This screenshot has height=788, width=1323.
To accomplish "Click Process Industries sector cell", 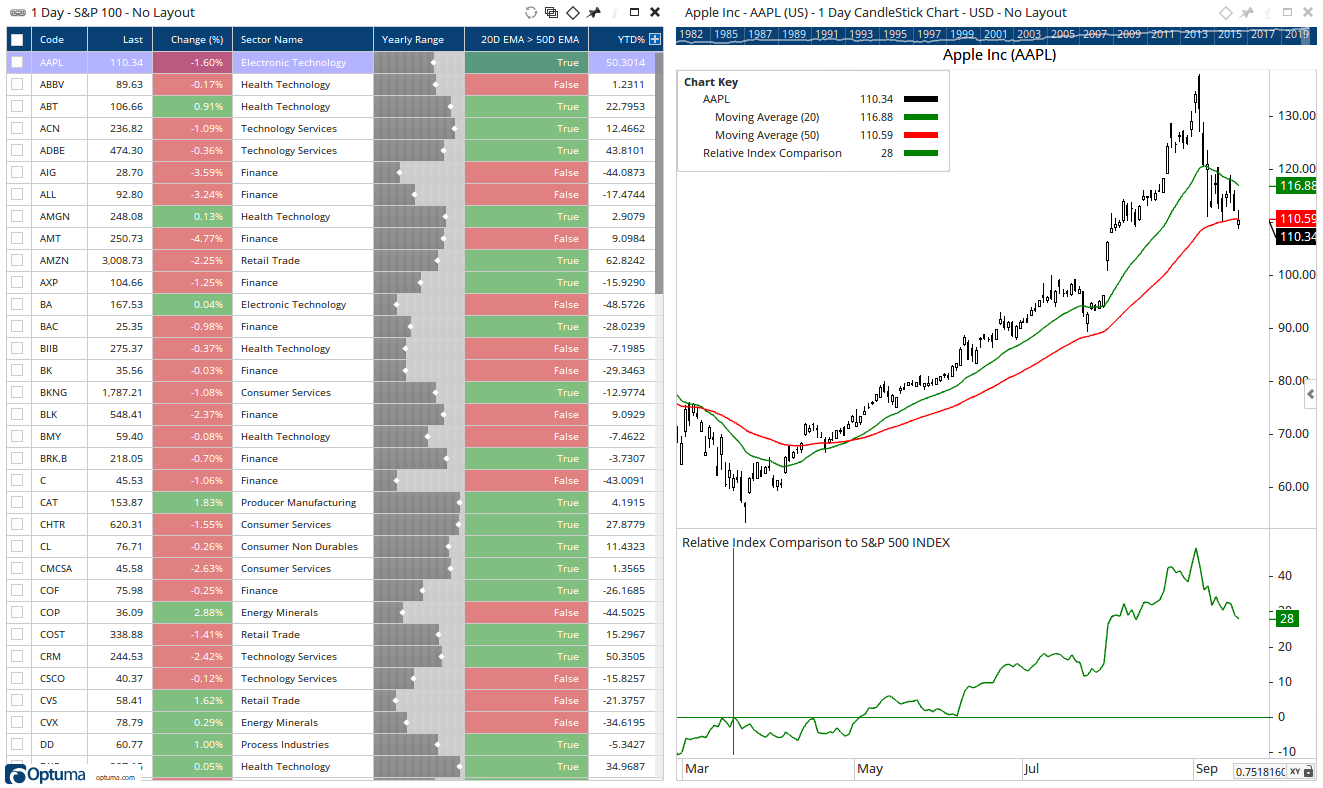I will [x=303, y=744].
